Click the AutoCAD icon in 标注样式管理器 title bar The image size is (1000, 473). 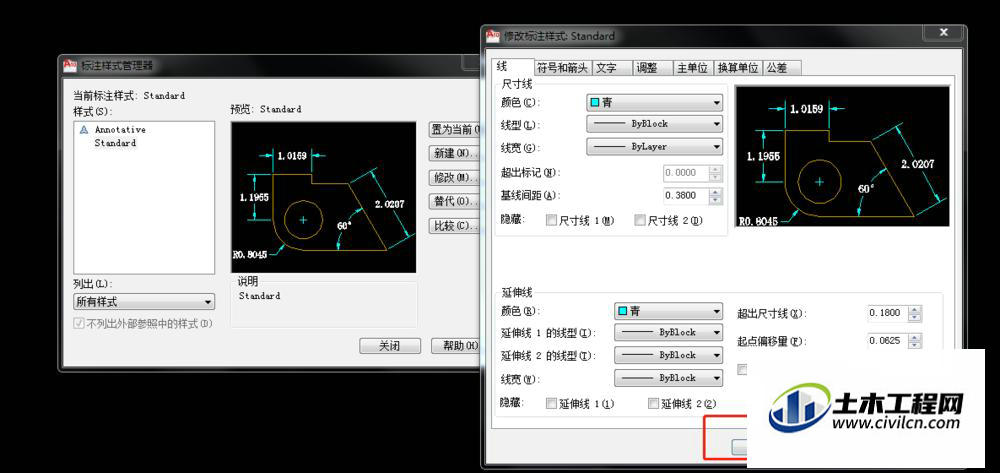(x=70, y=65)
